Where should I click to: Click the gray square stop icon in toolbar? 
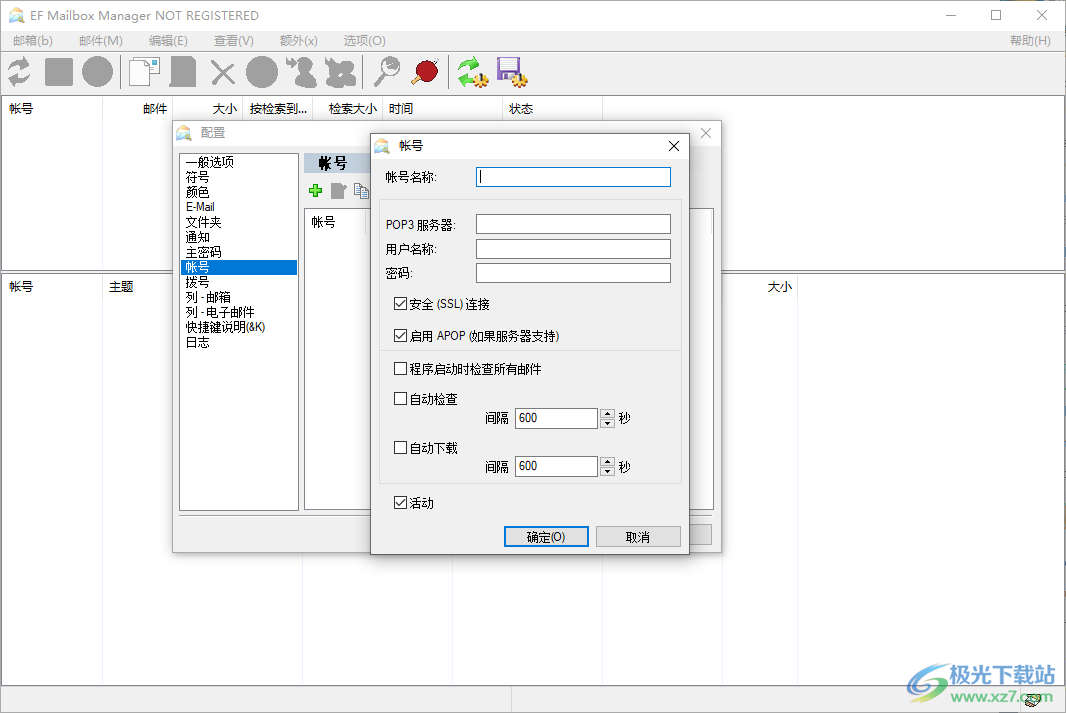click(x=58, y=72)
